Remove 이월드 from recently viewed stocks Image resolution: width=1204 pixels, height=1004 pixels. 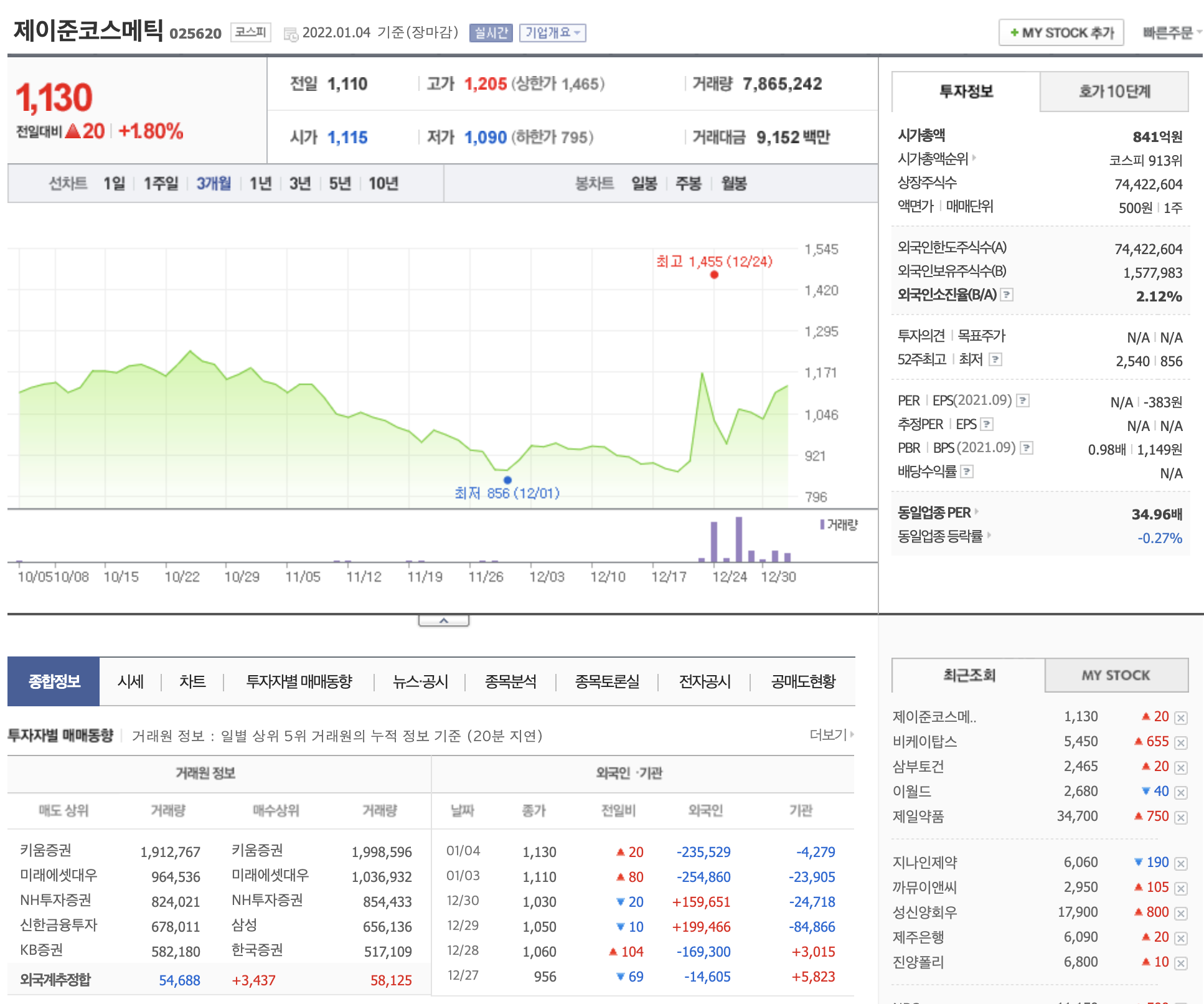[x=1181, y=792]
